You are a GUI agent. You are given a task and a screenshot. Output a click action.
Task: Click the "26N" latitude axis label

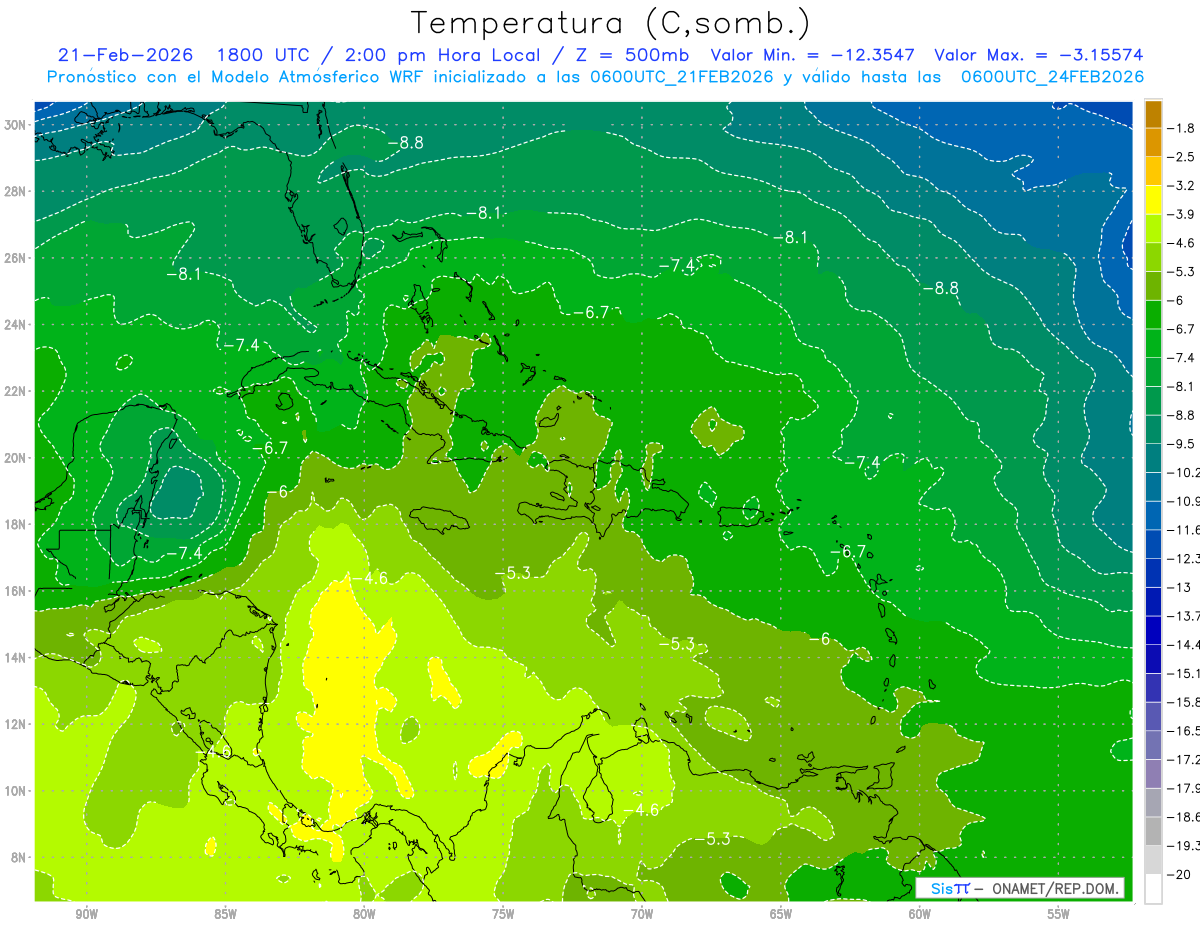(x=16, y=258)
